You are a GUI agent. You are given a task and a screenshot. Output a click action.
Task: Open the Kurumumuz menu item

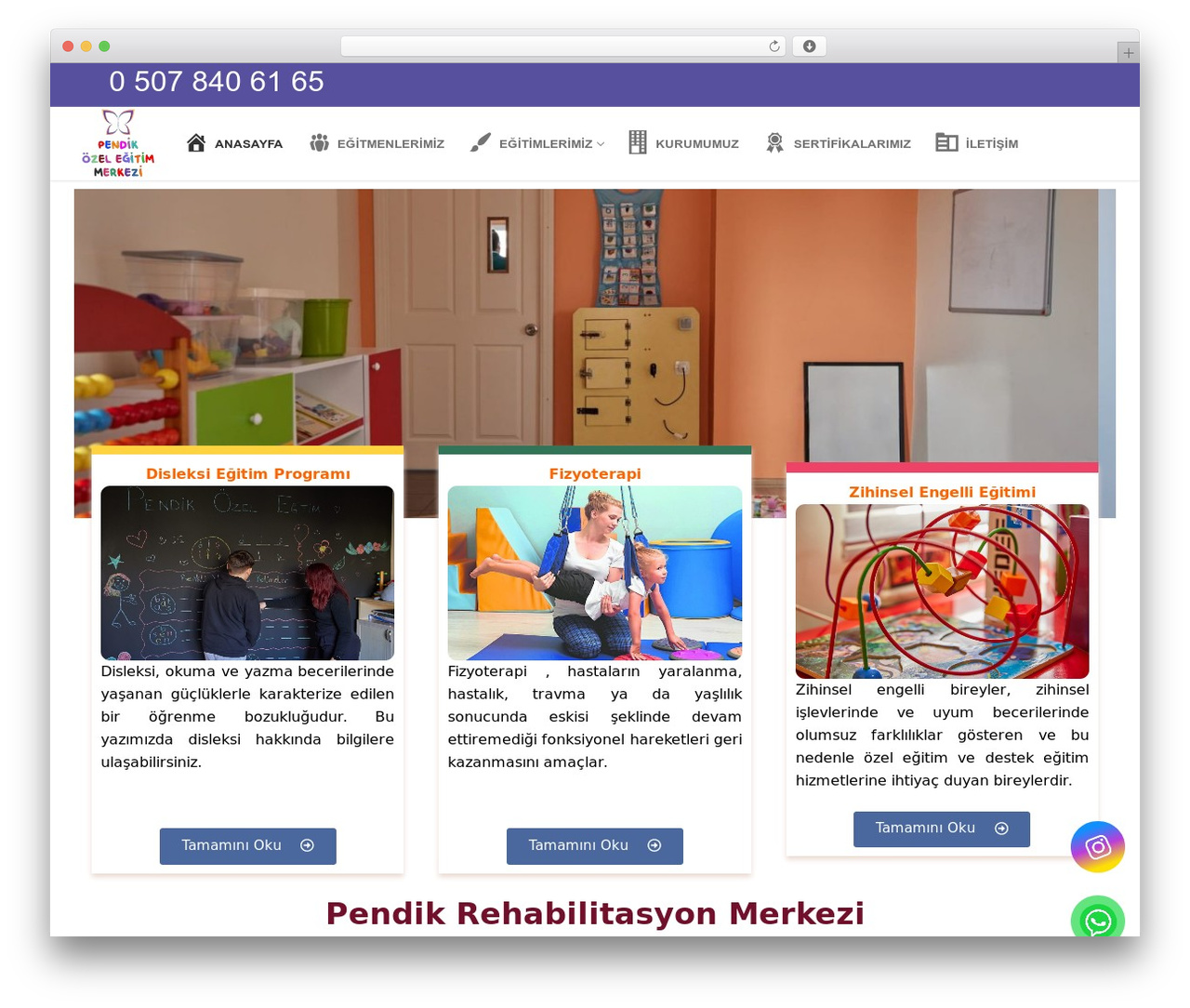click(x=697, y=144)
